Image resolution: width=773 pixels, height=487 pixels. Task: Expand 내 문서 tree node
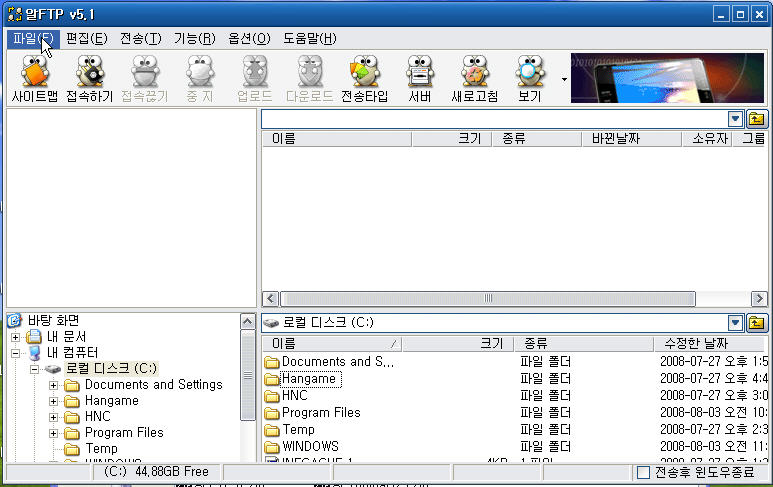(15, 337)
